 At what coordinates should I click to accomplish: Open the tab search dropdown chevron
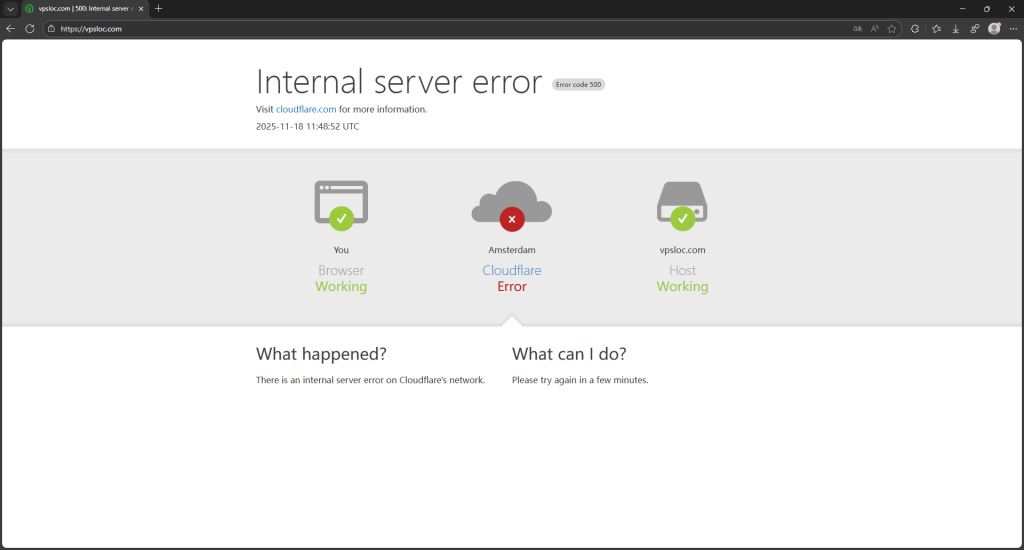click(x=10, y=8)
